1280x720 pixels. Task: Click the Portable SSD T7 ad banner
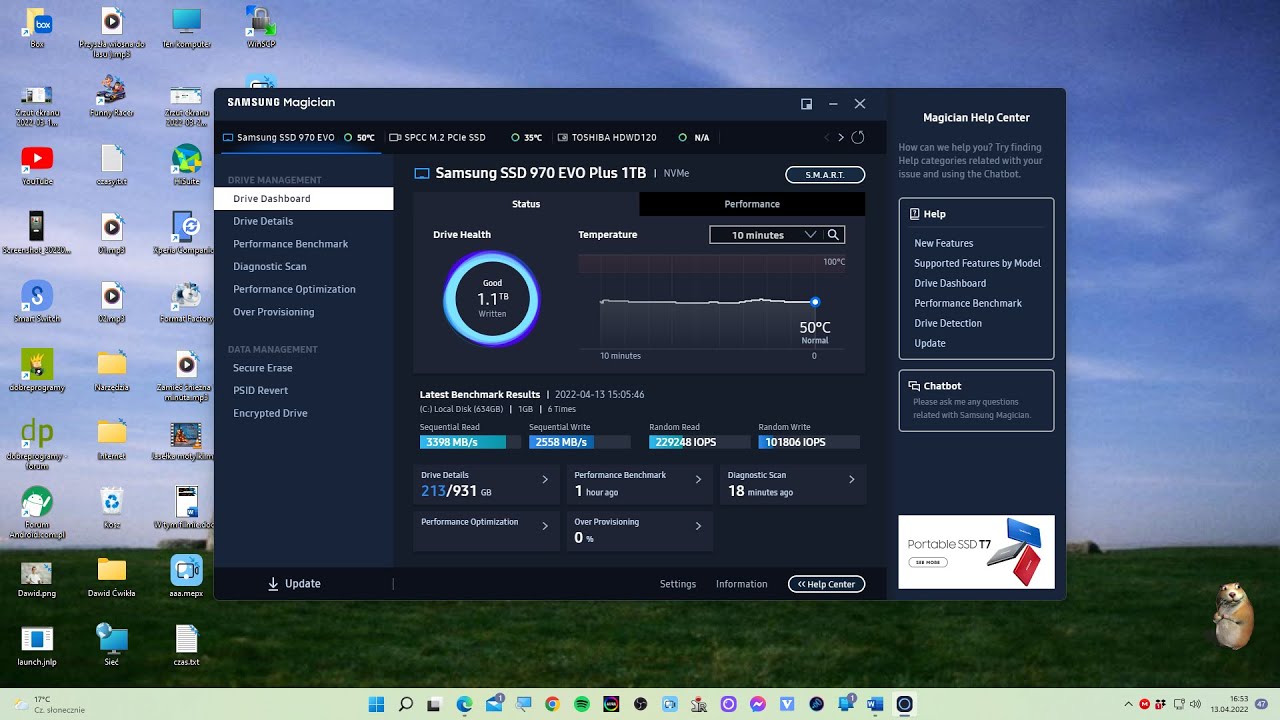pos(976,552)
